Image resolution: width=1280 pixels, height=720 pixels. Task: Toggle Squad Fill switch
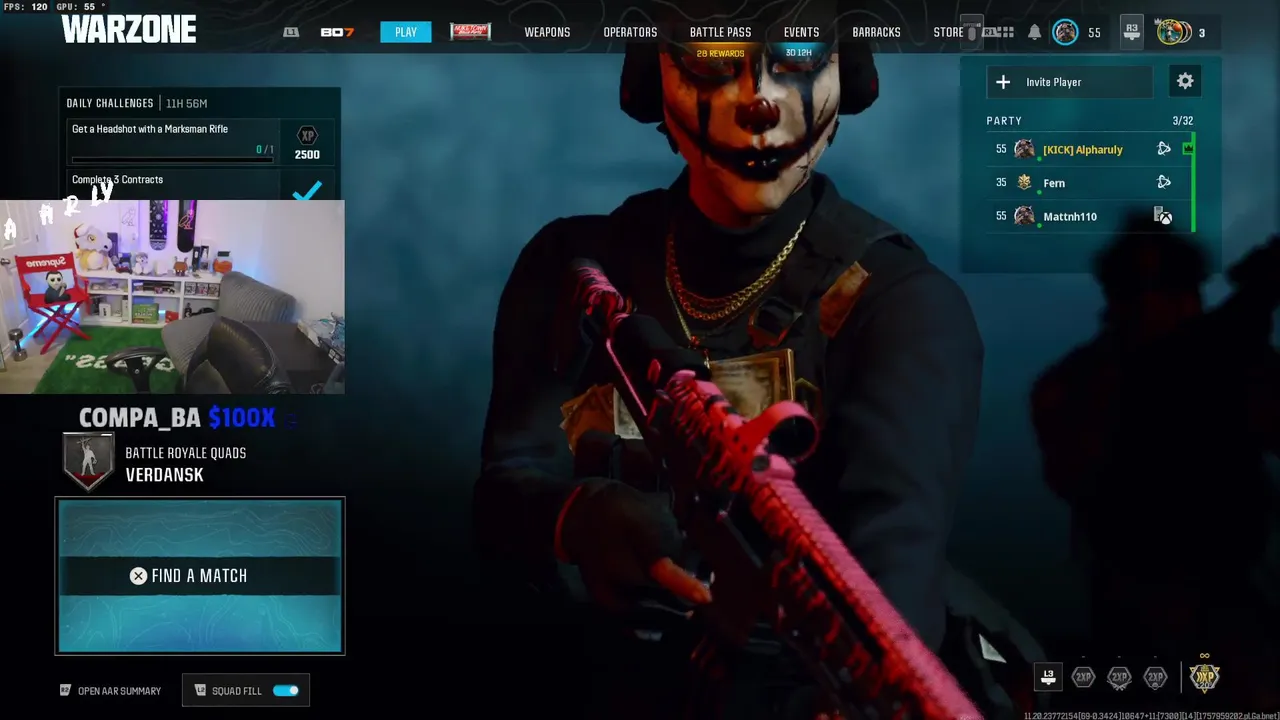click(285, 690)
